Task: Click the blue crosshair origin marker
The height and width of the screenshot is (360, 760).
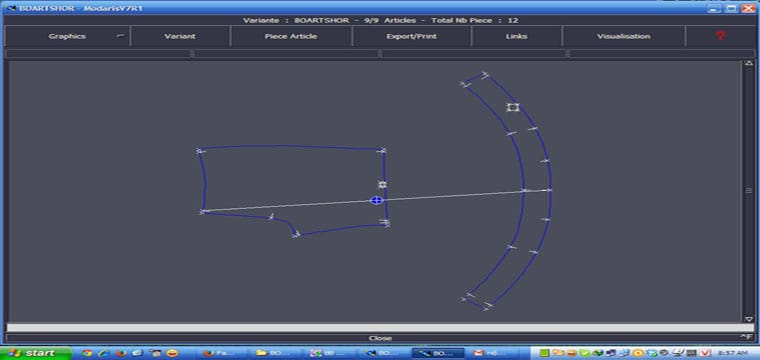Action: 377,200
